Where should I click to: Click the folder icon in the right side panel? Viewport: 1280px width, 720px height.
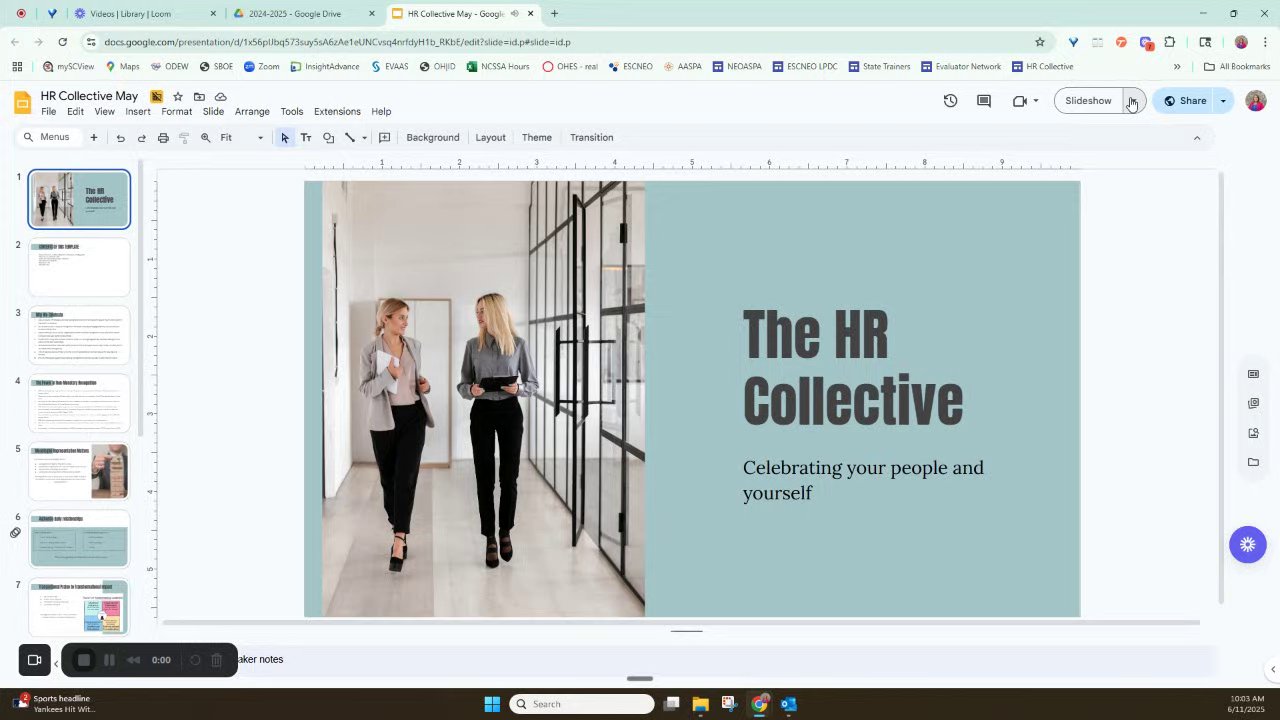tap(1253, 462)
